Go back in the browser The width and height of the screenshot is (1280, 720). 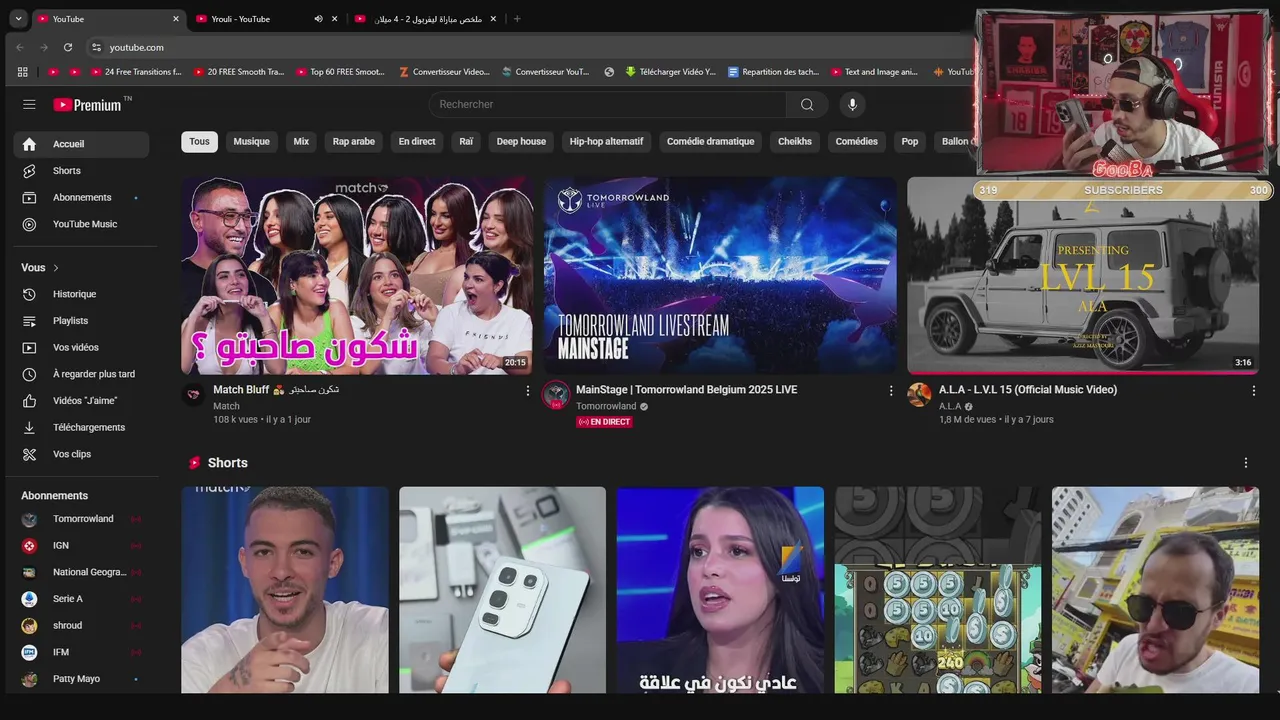[x=20, y=47]
